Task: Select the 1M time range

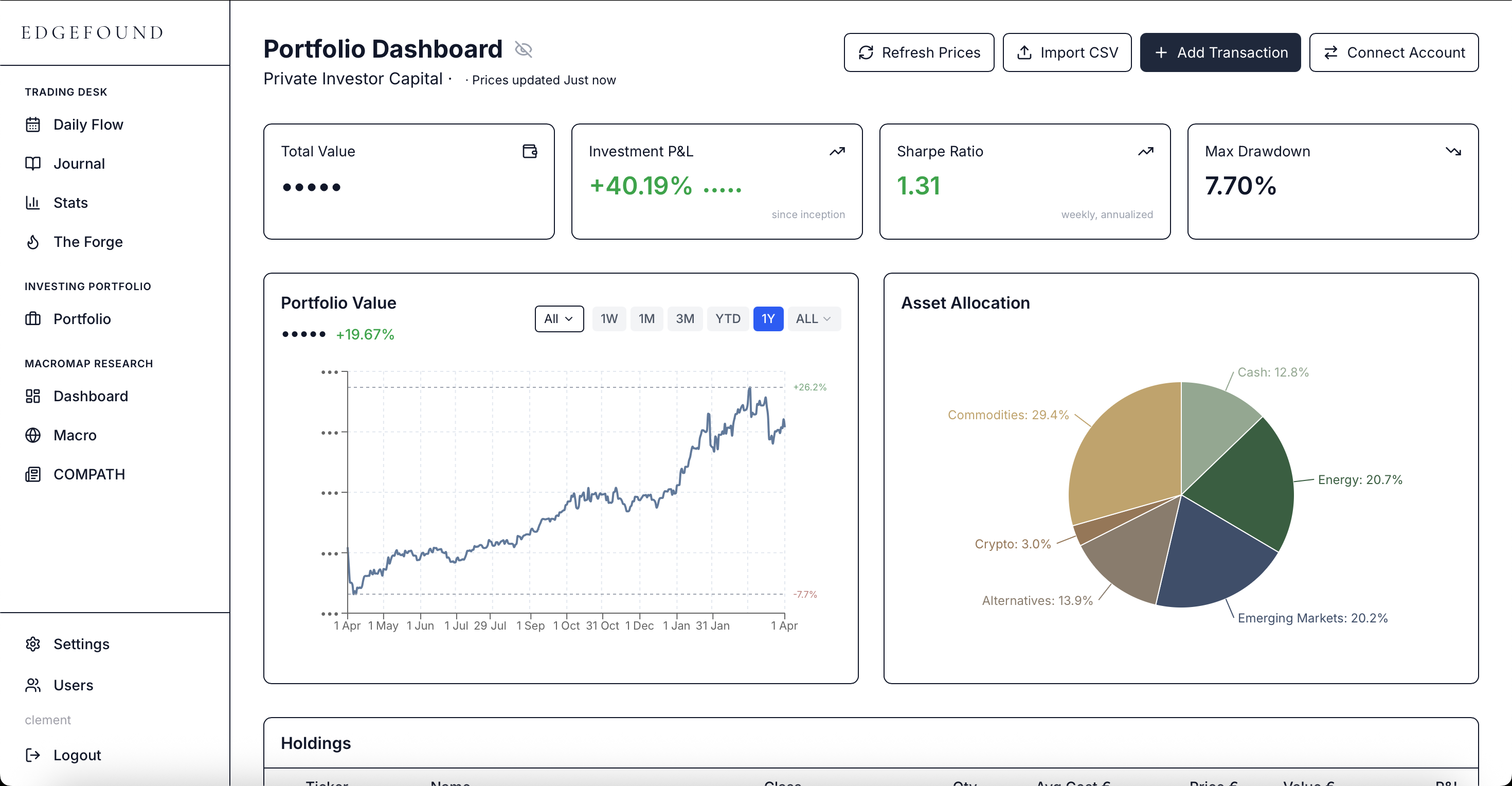Action: tap(646, 319)
